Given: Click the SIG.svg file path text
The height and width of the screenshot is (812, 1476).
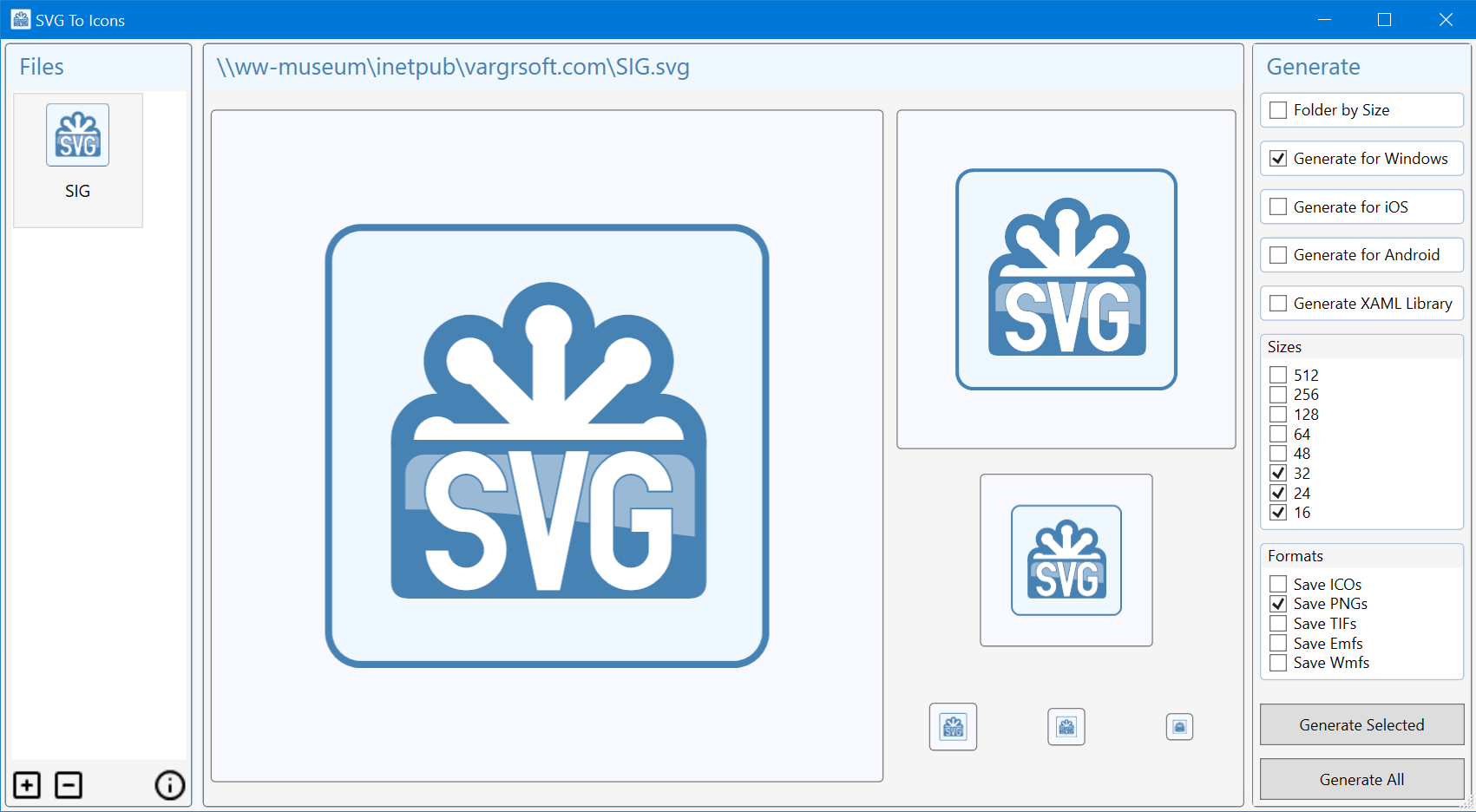Looking at the screenshot, I should [x=453, y=67].
